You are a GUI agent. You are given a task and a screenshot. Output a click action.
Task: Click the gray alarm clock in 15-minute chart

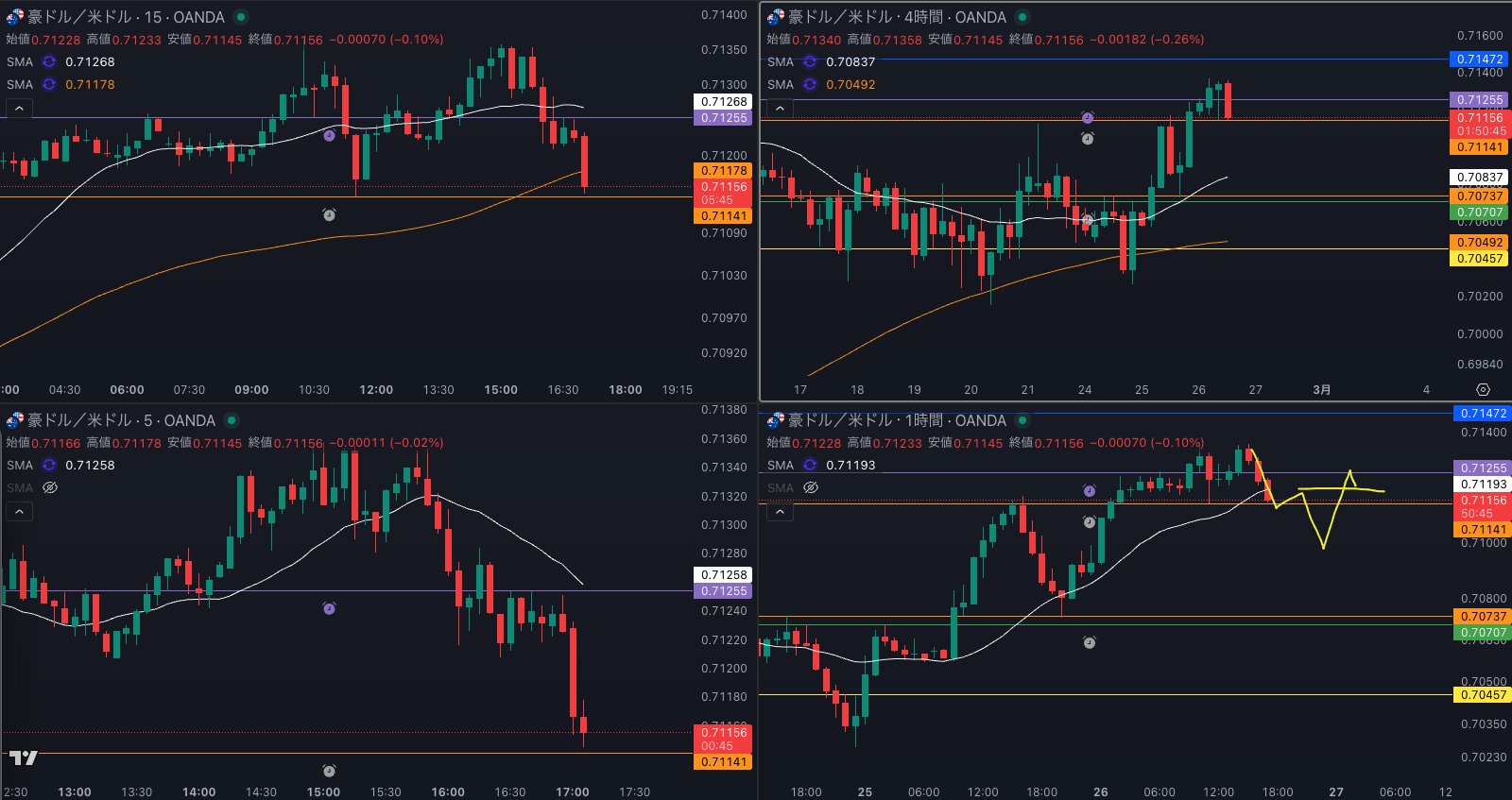click(329, 215)
